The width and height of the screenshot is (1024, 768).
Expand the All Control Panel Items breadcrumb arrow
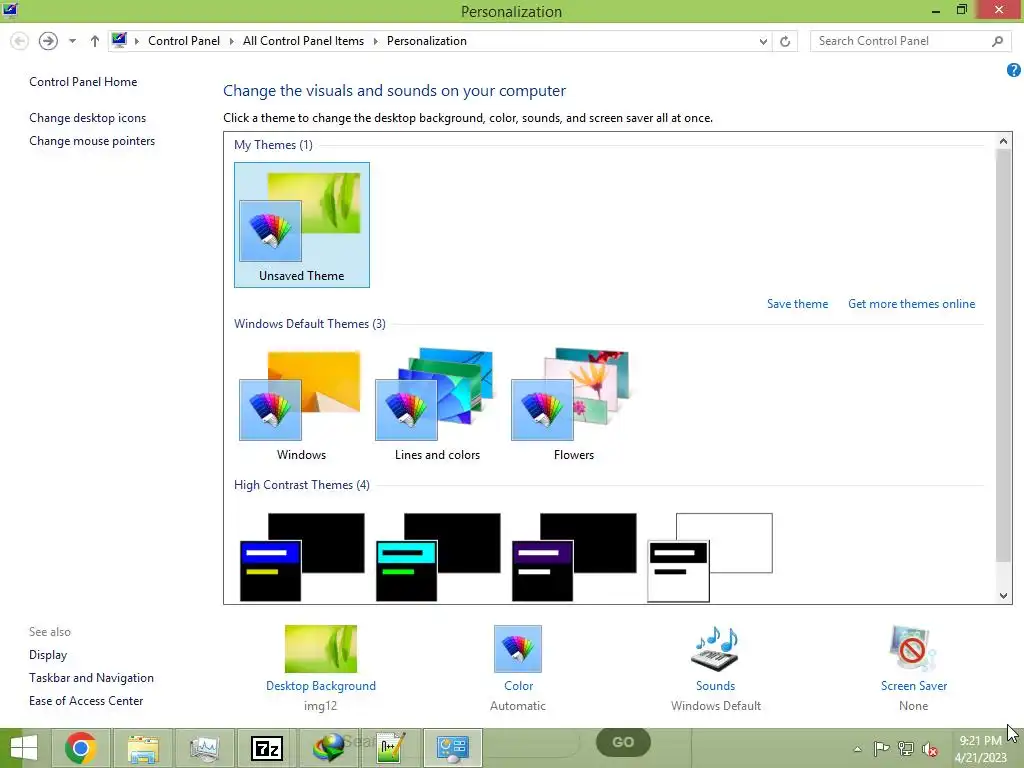[376, 41]
